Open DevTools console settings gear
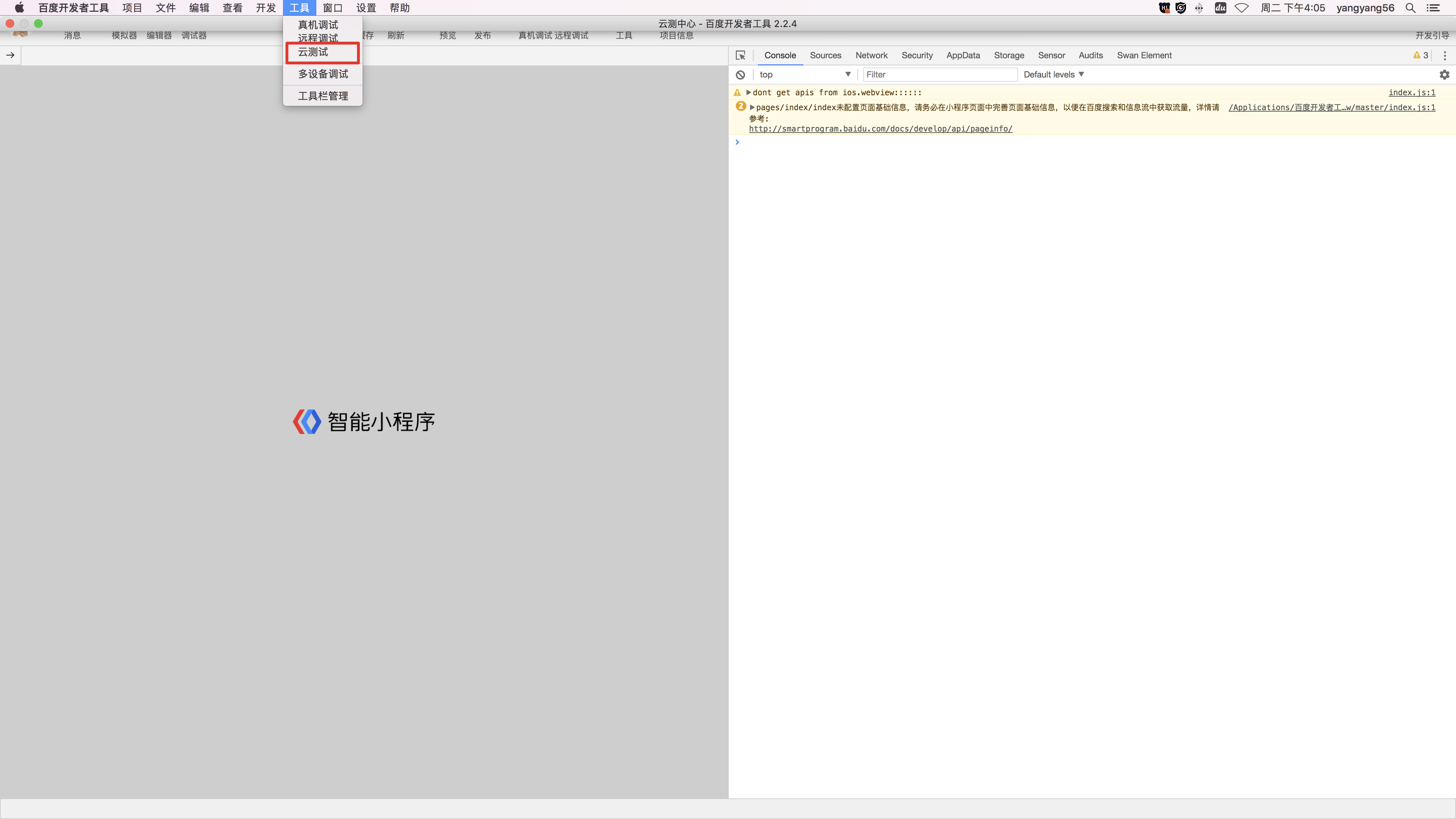This screenshot has width=1456, height=819. pyautogui.click(x=1445, y=74)
